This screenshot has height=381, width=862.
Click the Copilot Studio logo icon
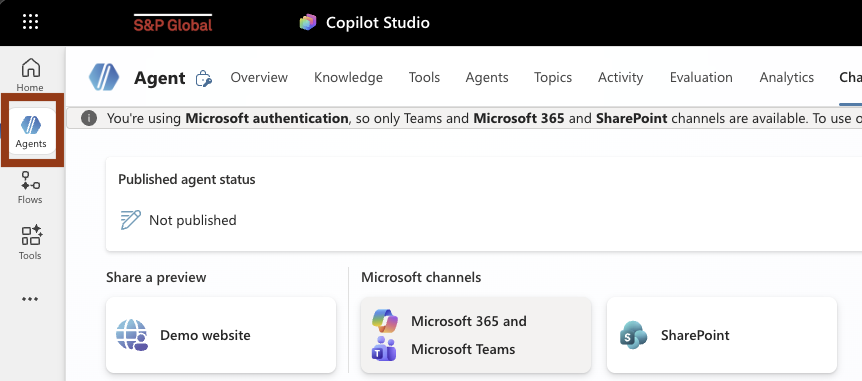tap(308, 23)
